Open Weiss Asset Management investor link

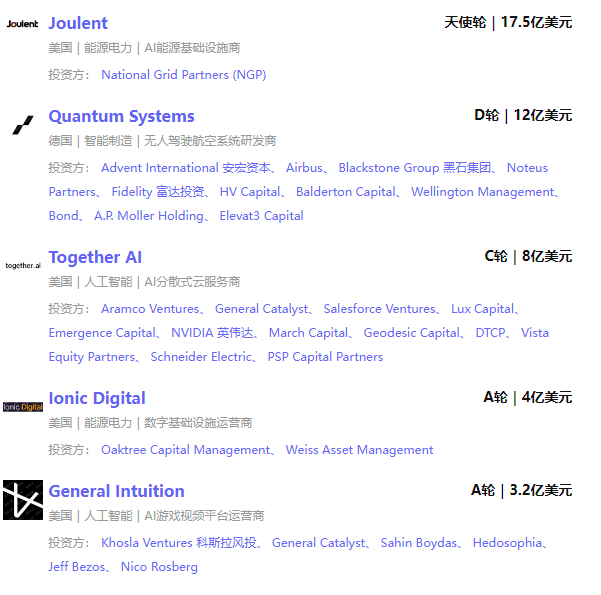[360, 450]
